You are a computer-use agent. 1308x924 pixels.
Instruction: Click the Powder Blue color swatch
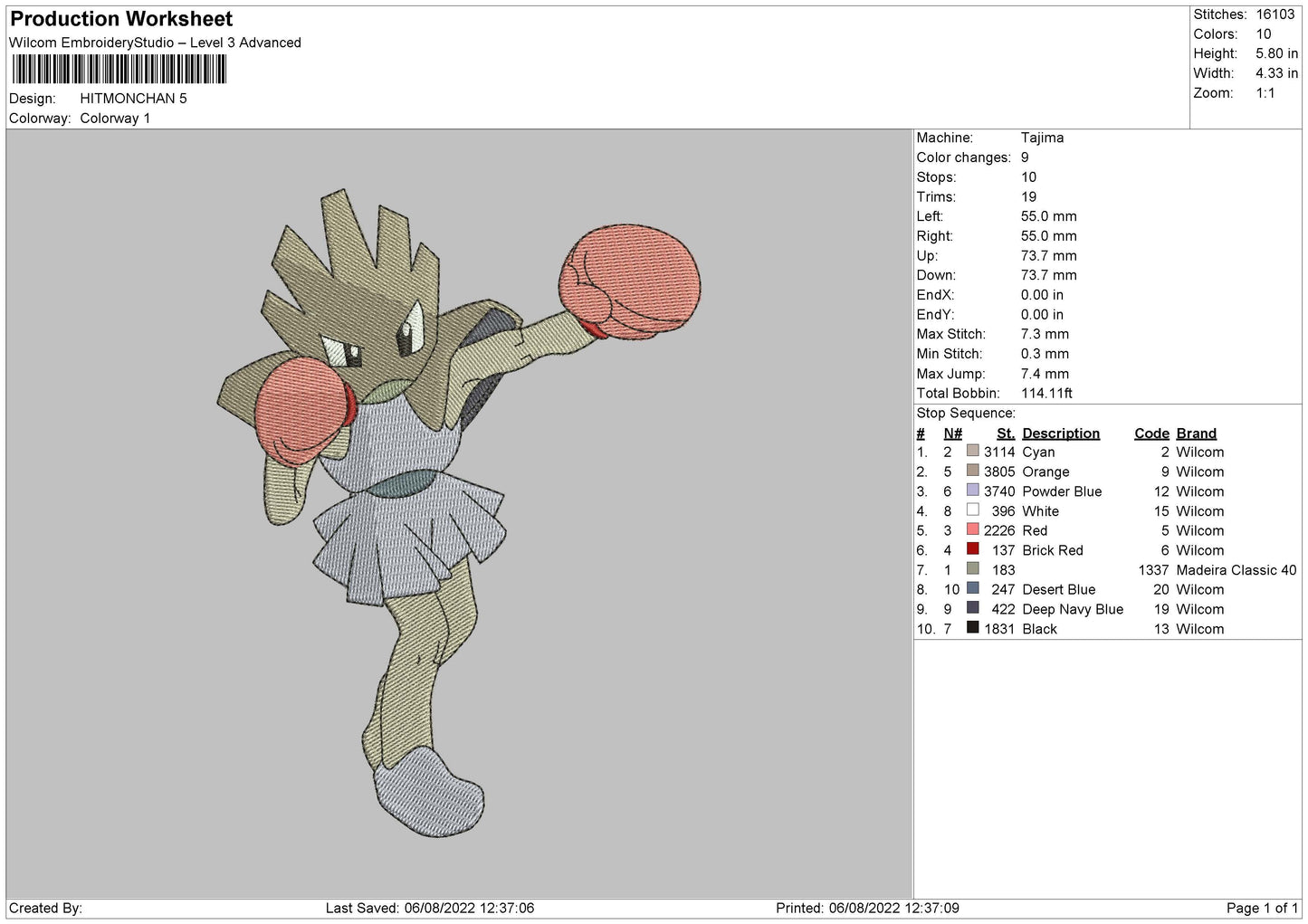972,491
